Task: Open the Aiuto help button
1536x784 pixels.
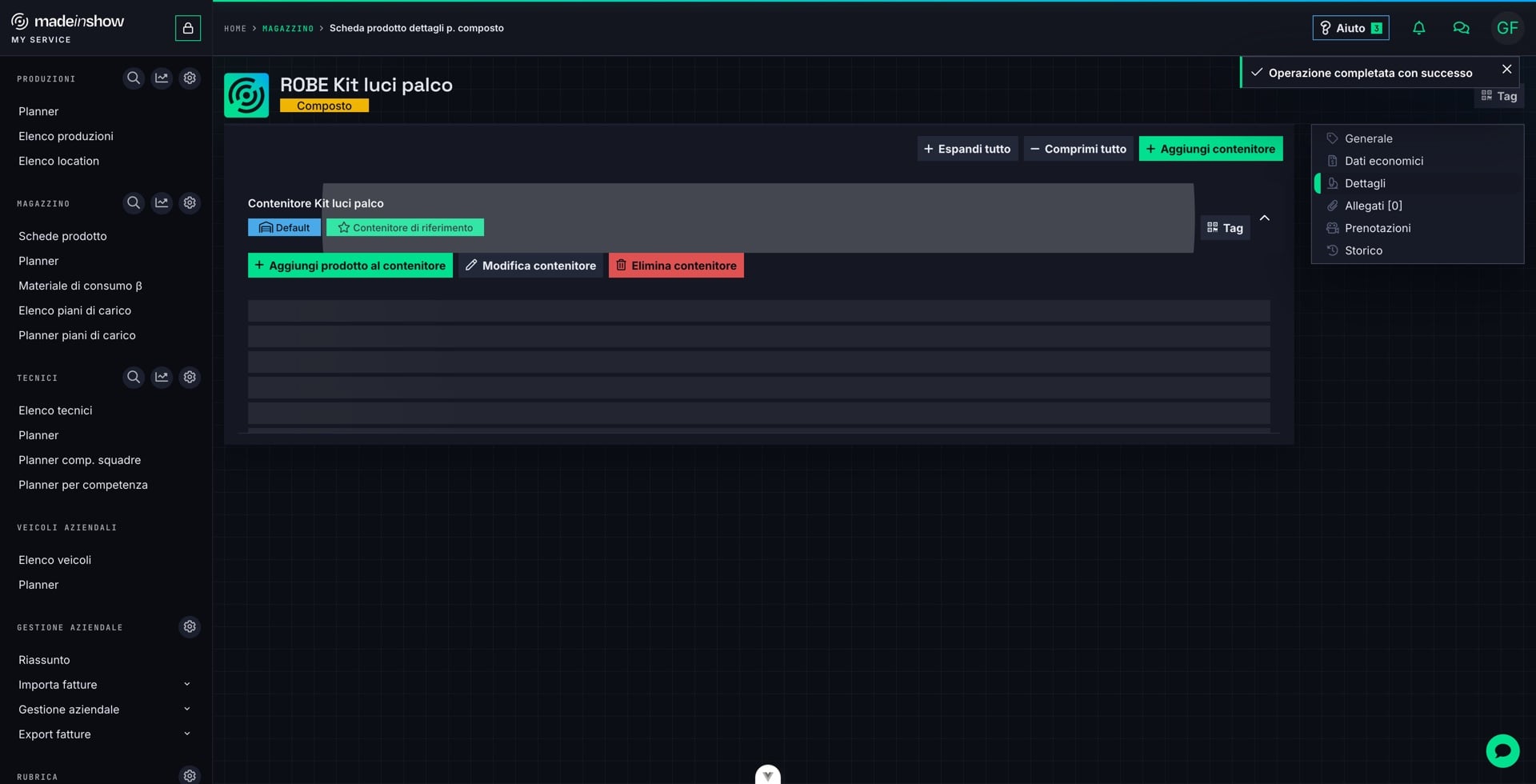Action: pos(1350,28)
